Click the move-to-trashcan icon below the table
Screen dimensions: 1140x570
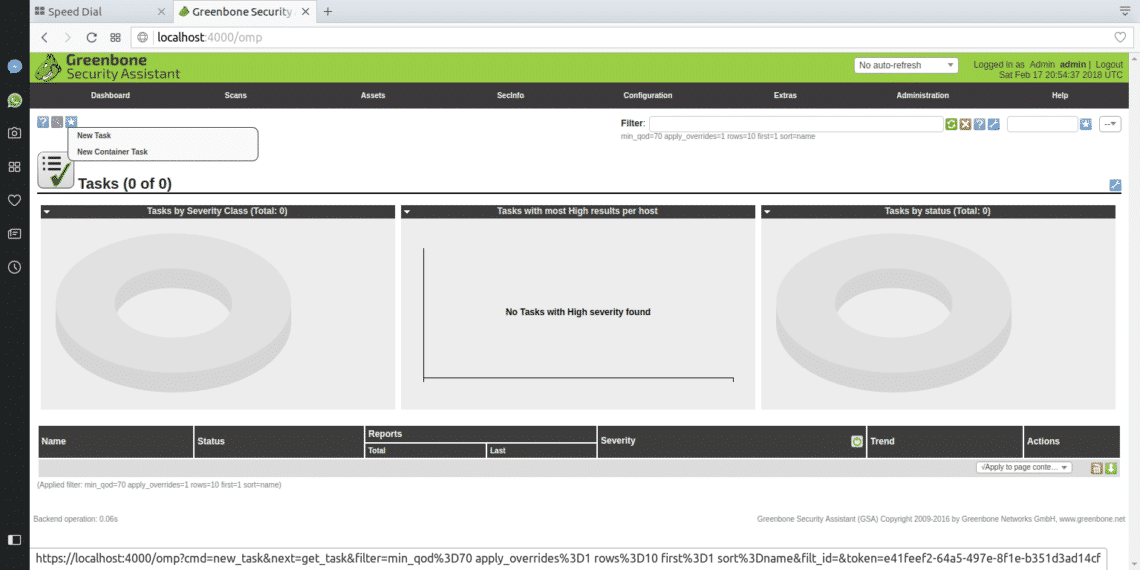click(1096, 468)
